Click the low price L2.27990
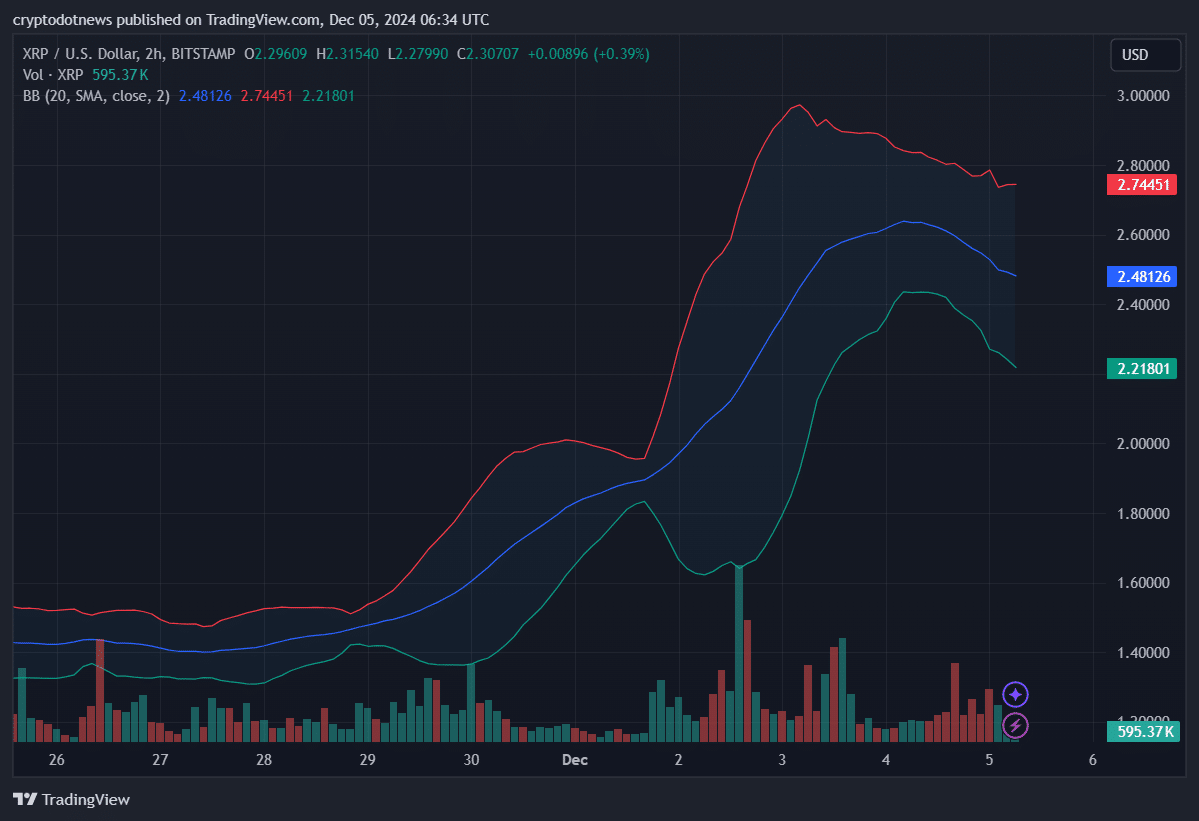Screen dimensions: 1199x821 pos(418,54)
